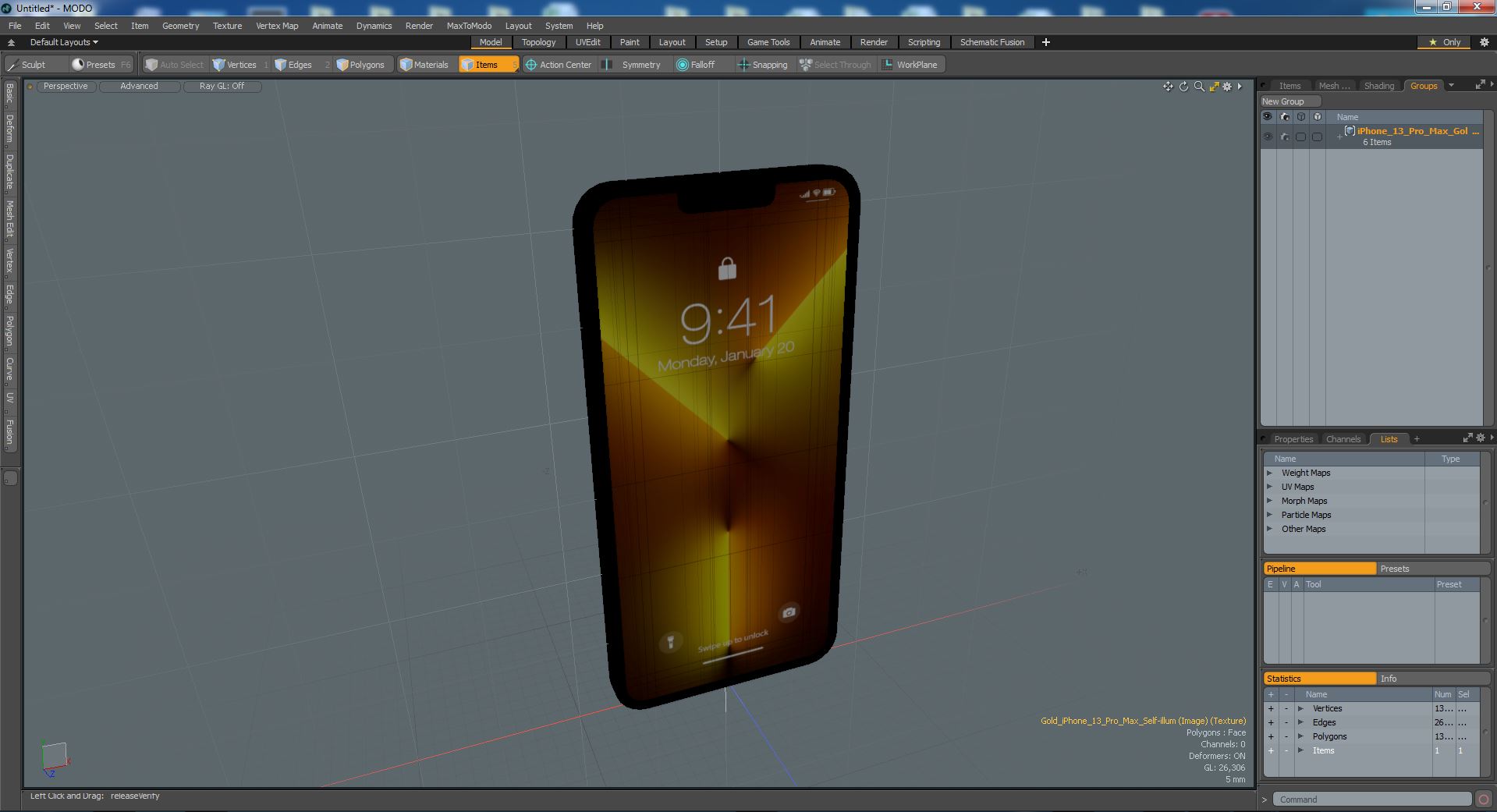Check the first box of the iPhone group row
This screenshot has width=1497, height=812.
[x=1300, y=137]
